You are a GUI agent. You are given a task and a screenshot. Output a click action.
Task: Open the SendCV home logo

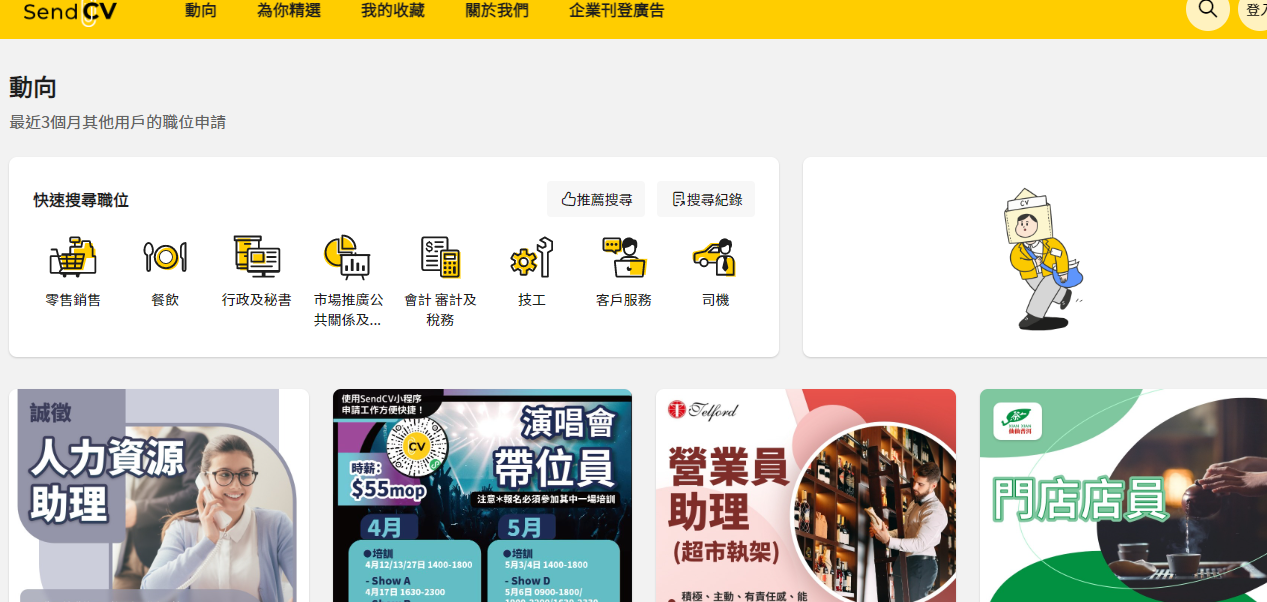click(x=70, y=12)
